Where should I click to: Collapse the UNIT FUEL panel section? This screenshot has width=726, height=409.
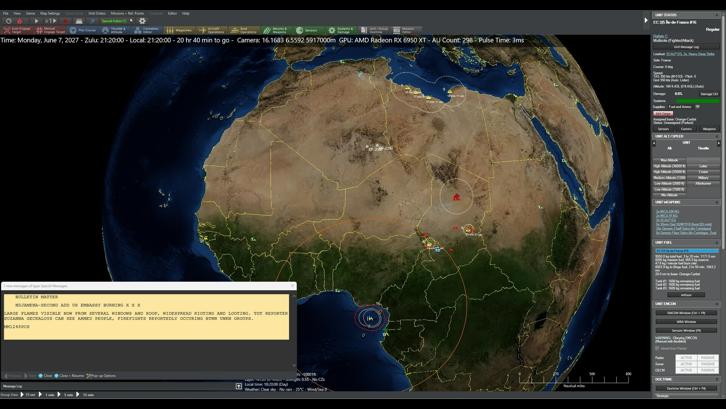pyautogui.click(x=717, y=243)
